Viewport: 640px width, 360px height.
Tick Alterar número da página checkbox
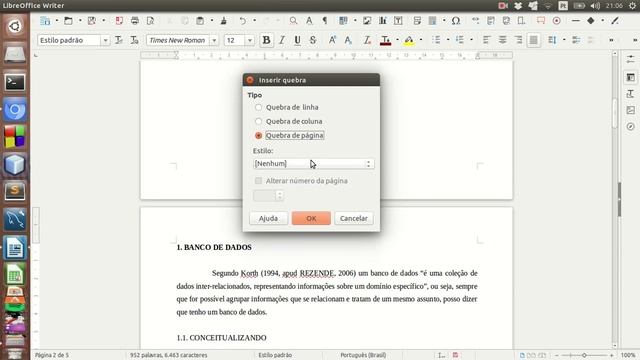(258, 180)
